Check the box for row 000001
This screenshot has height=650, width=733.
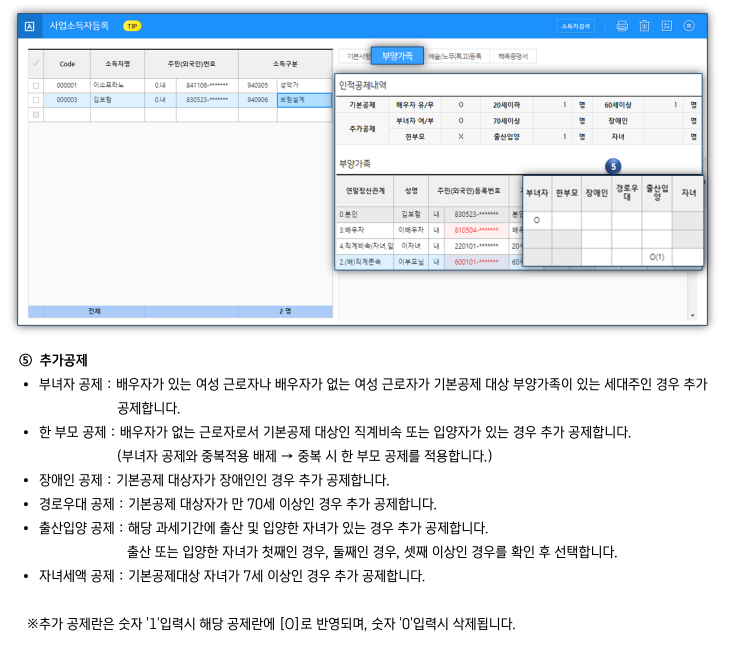pos(36,86)
